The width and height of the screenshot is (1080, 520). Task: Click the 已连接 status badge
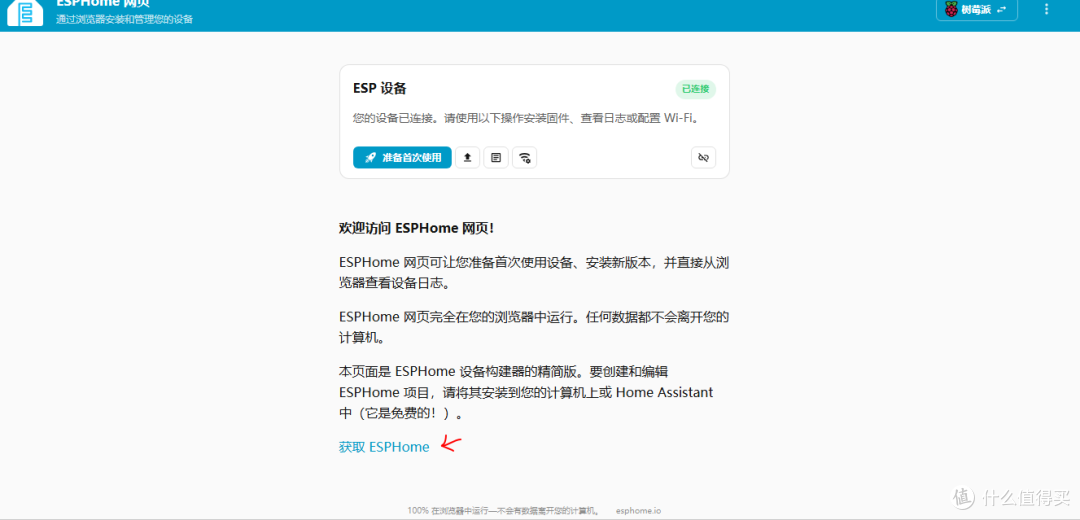click(696, 89)
